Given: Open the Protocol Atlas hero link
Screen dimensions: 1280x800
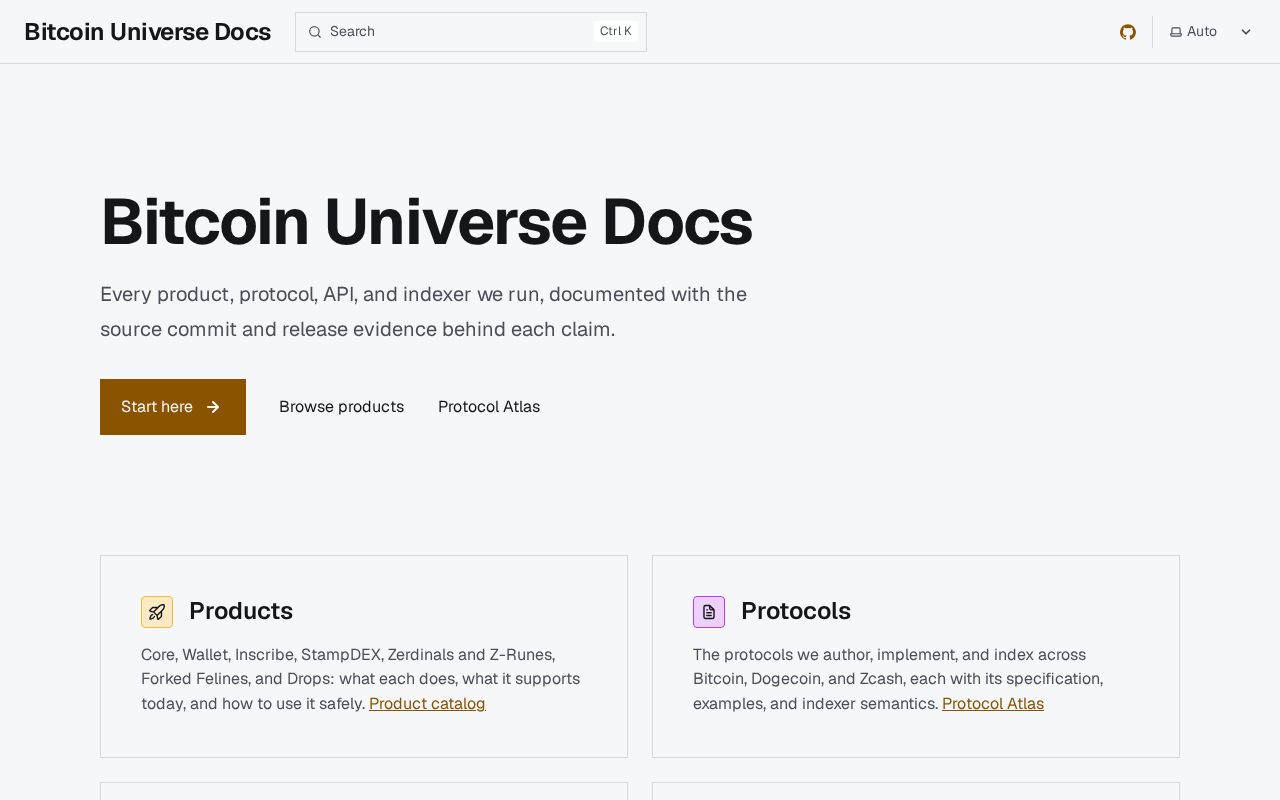Looking at the screenshot, I should pos(489,407).
